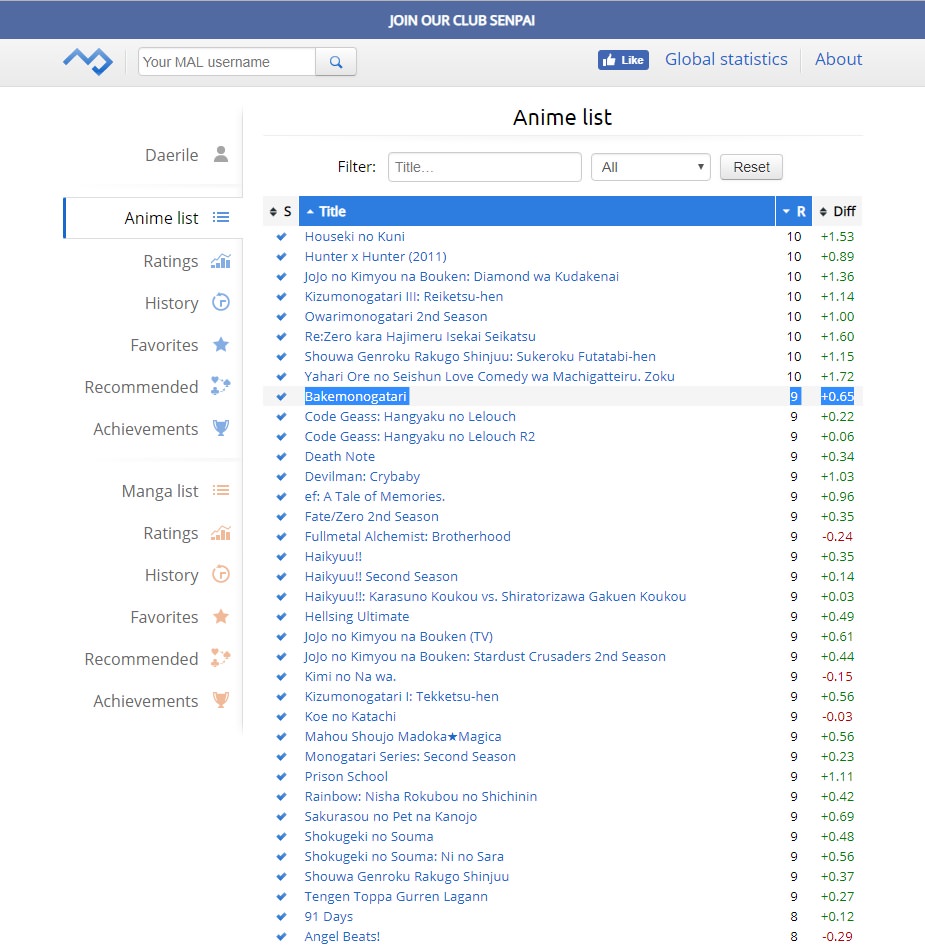The image size is (925, 945).
Task: Click the search magnifier button
Action: click(x=336, y=61)
